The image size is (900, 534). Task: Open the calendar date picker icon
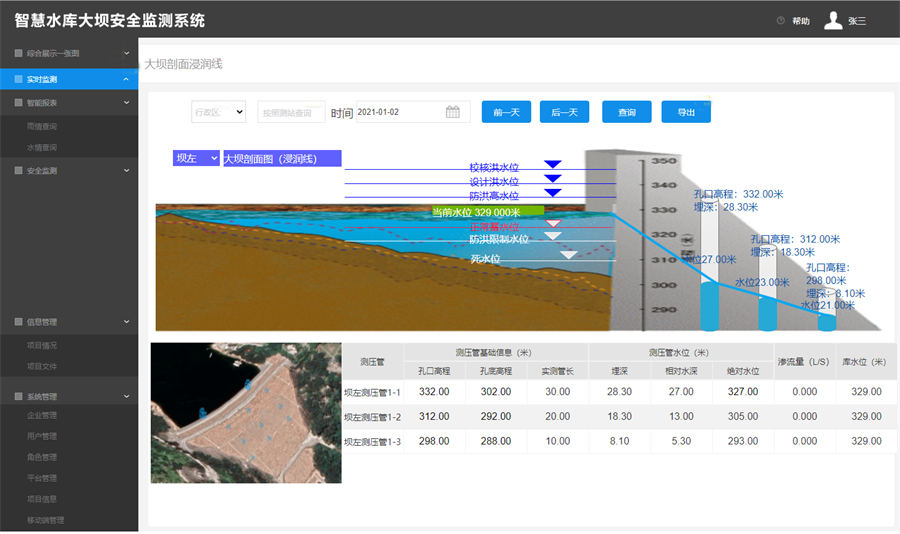click(x=452, y=112)
